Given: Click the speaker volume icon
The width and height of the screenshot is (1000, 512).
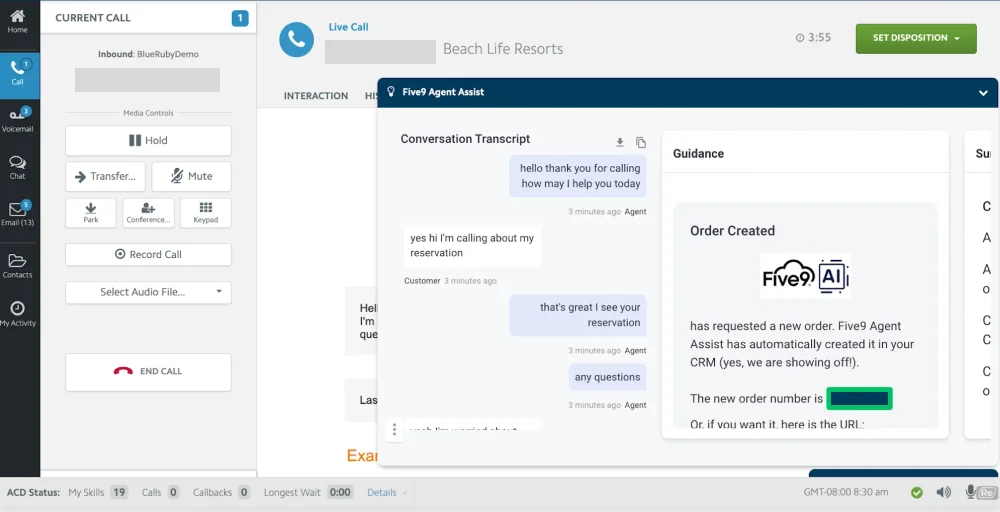Looking at the screenshot, I should (943, 492).
